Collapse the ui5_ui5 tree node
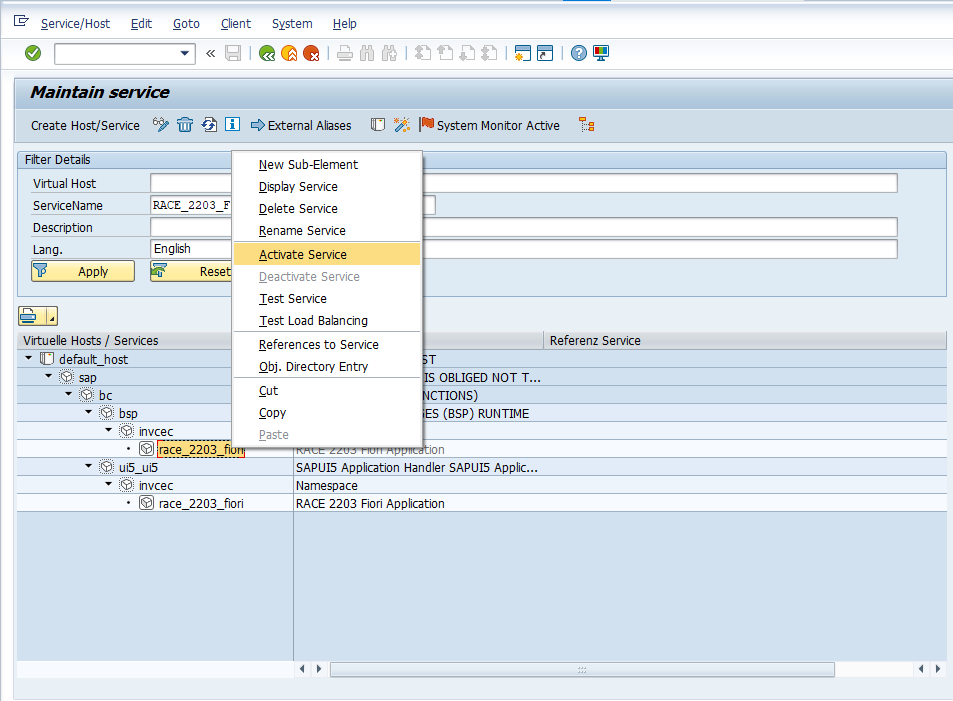 click(89, 467)
